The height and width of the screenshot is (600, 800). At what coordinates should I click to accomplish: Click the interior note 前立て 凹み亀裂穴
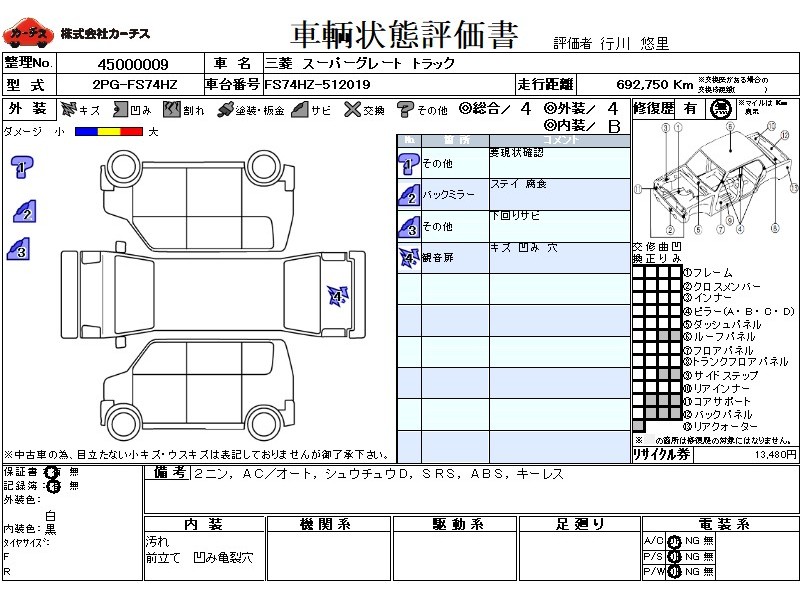click(199, 558)
